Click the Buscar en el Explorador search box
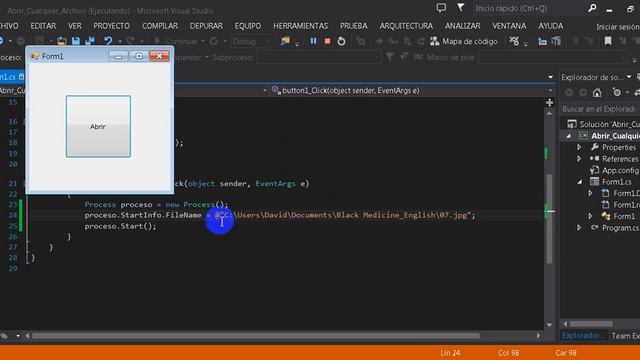Image resolution: width=640 pixels, height=360 pixels. tap(599, 109)
